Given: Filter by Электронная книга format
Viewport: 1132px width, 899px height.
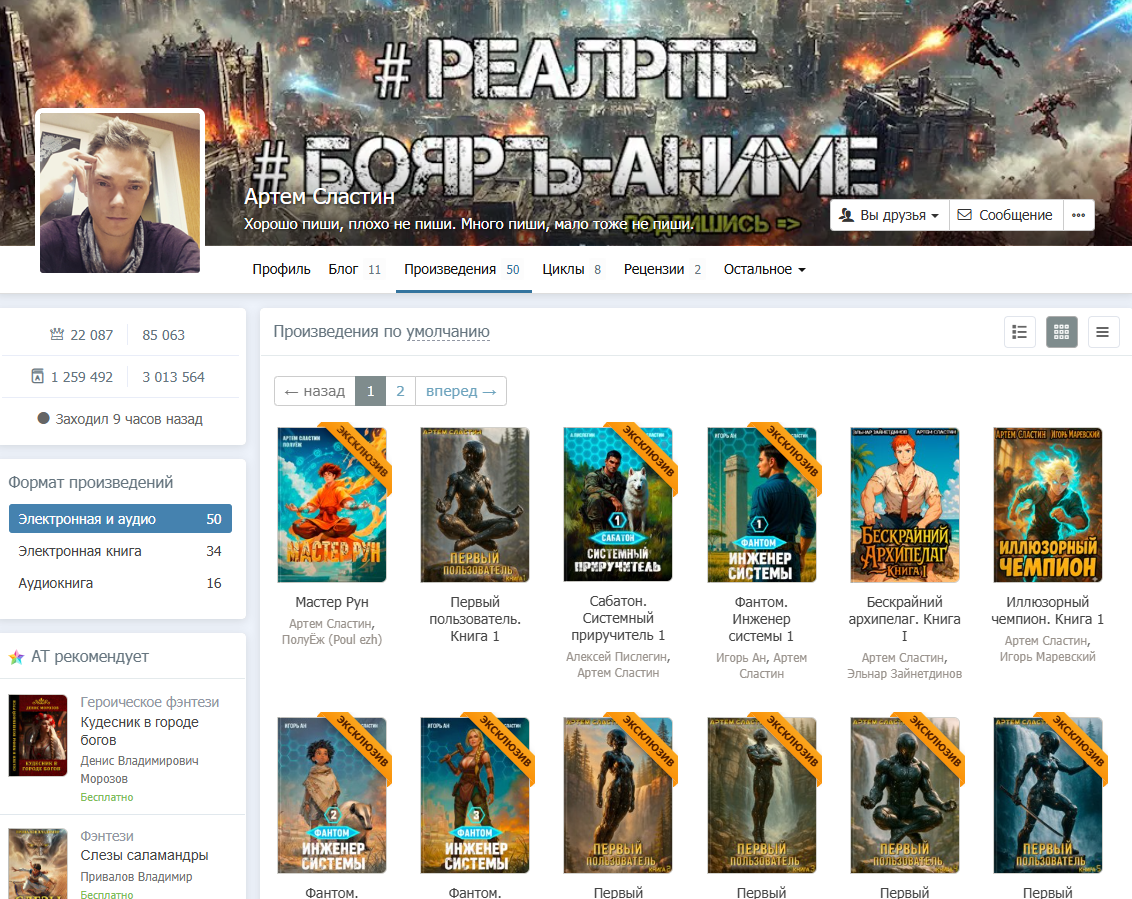Looking at the screenshot, I should (120, 551).
